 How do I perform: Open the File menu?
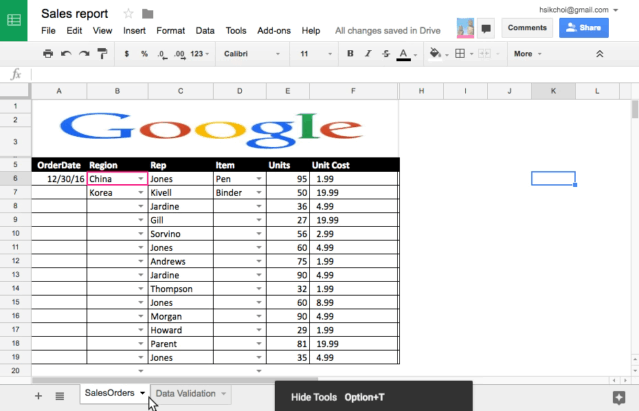click(48, 31)
